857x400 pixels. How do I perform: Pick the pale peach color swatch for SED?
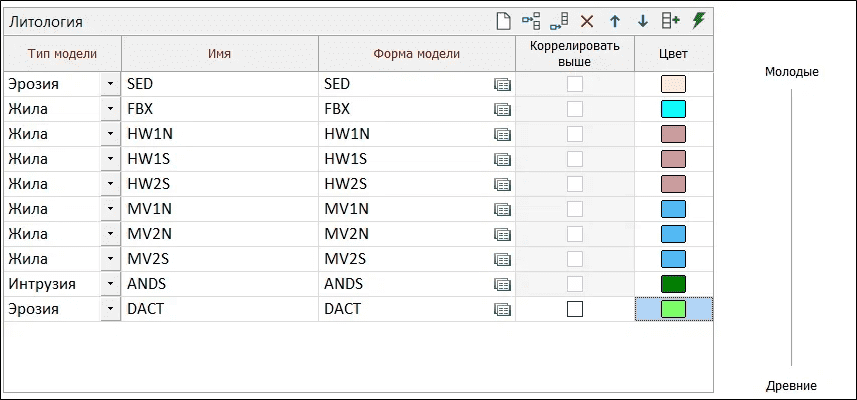click(673, 84)
